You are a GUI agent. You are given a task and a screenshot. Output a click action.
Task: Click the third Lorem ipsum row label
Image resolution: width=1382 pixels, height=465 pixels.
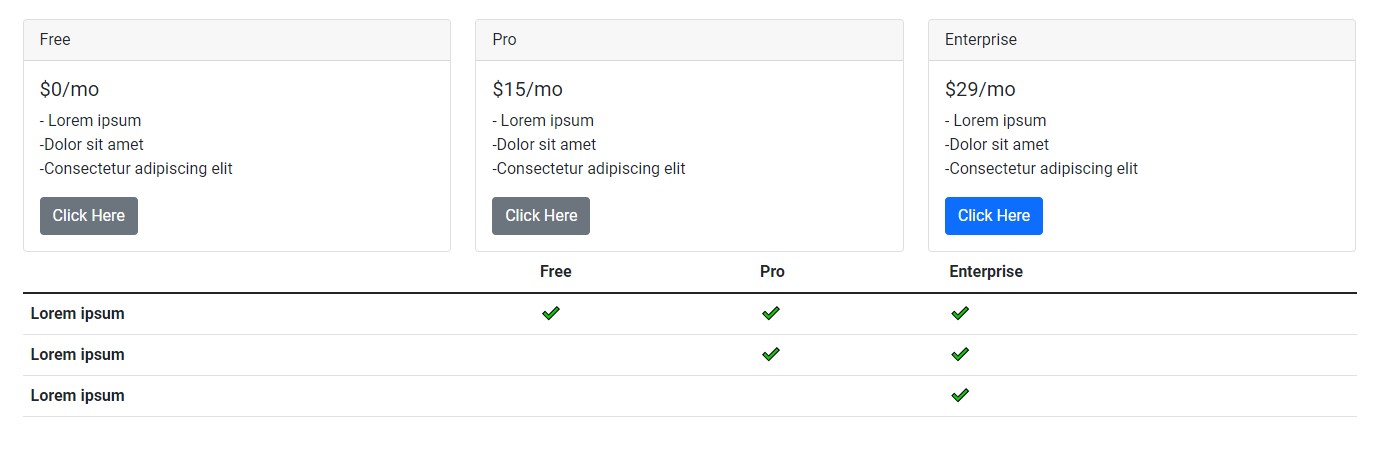(x=78, y=395)
